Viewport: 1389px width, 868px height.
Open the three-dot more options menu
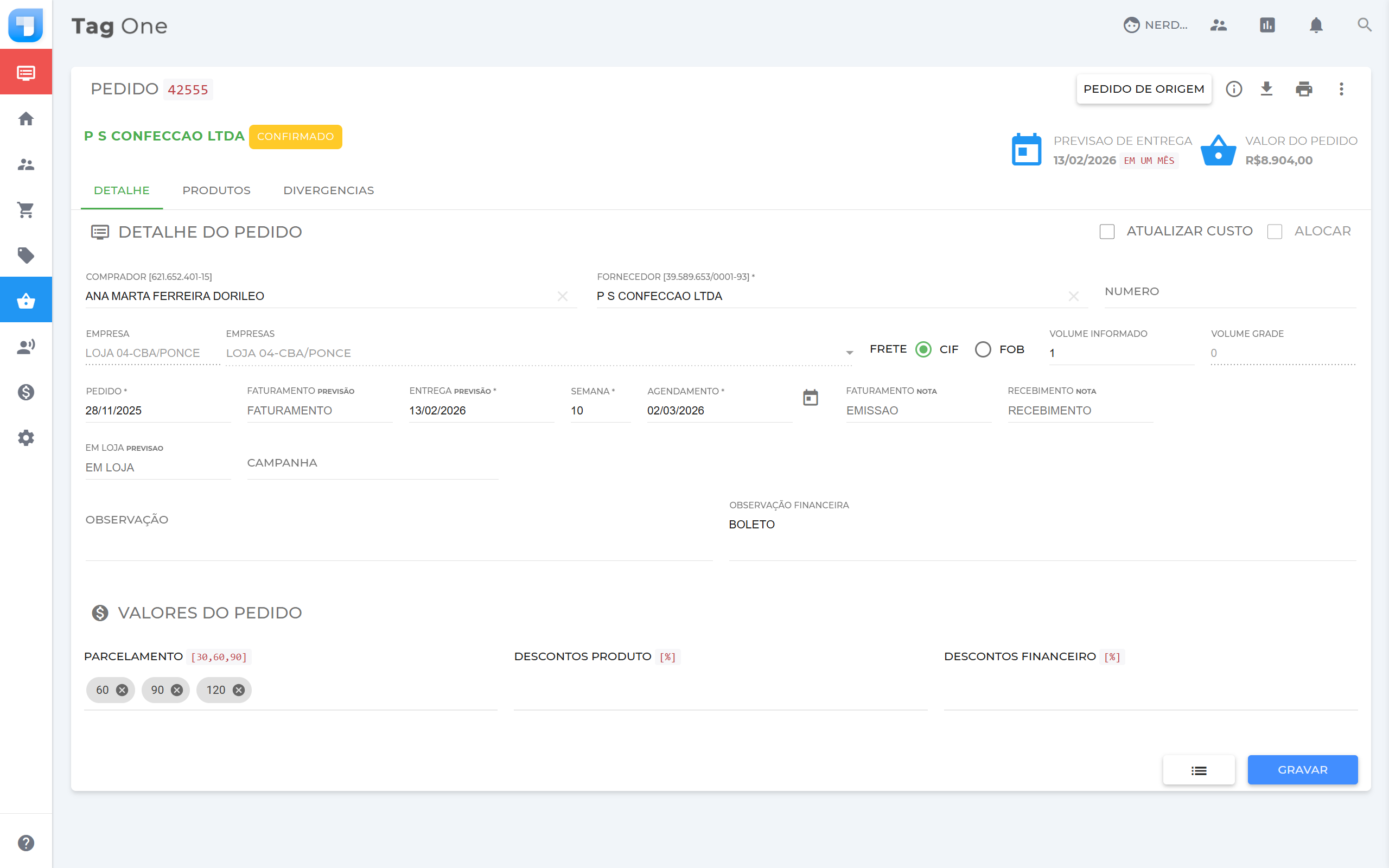pyautogui.click(x=1341, y=89)
